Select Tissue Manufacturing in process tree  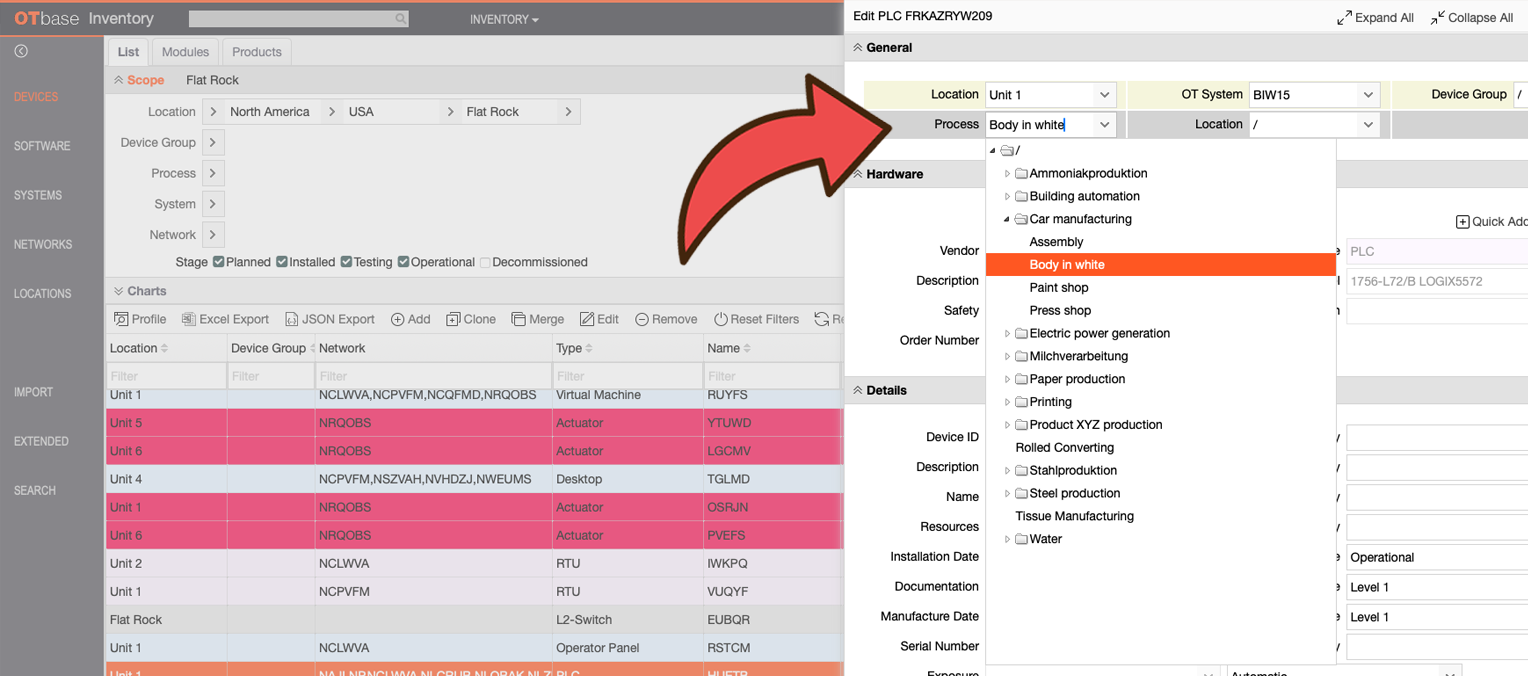coord(1074,516)
